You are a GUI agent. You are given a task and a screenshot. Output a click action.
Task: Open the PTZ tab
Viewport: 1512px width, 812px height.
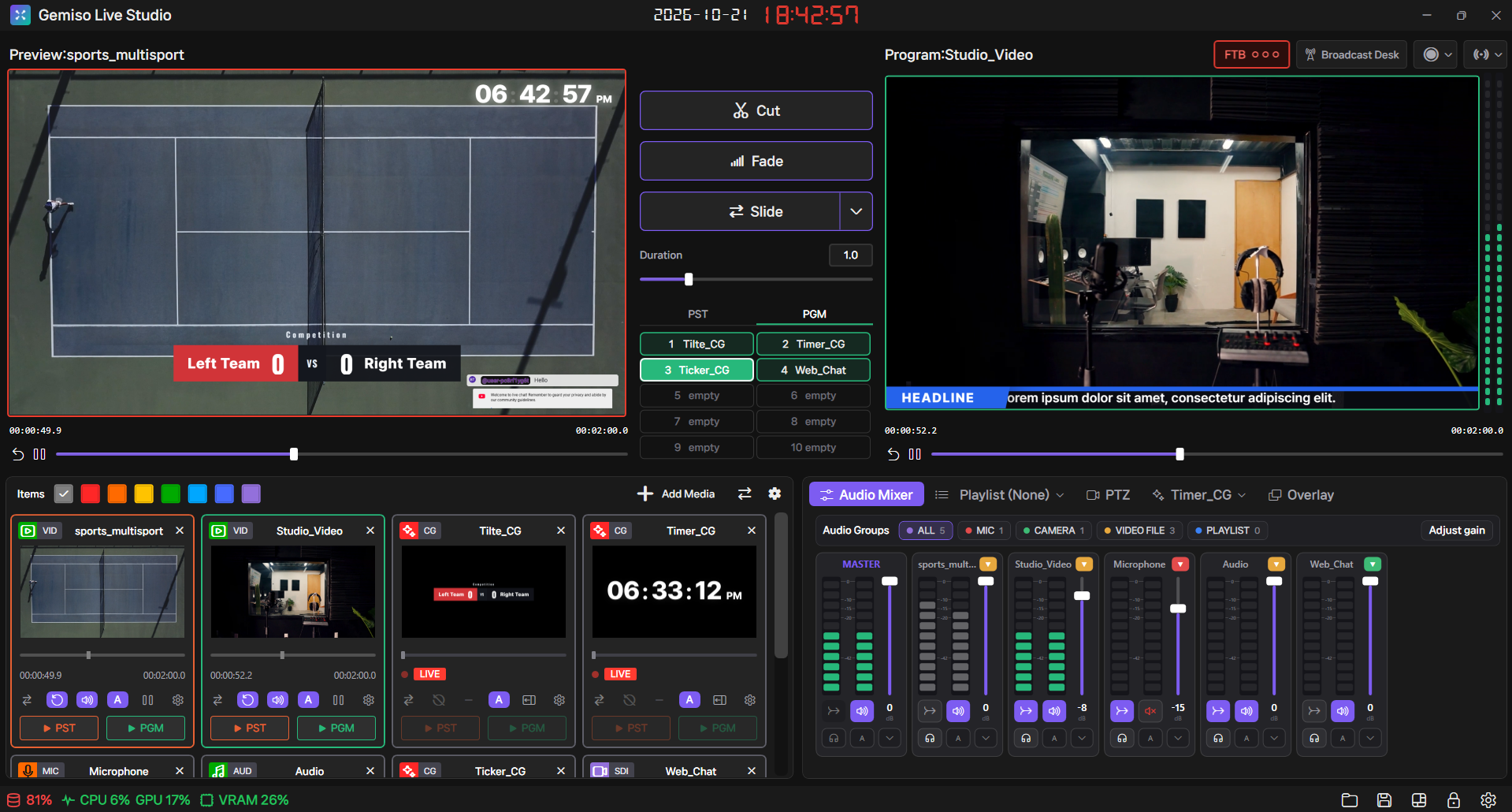point(1108,495)
